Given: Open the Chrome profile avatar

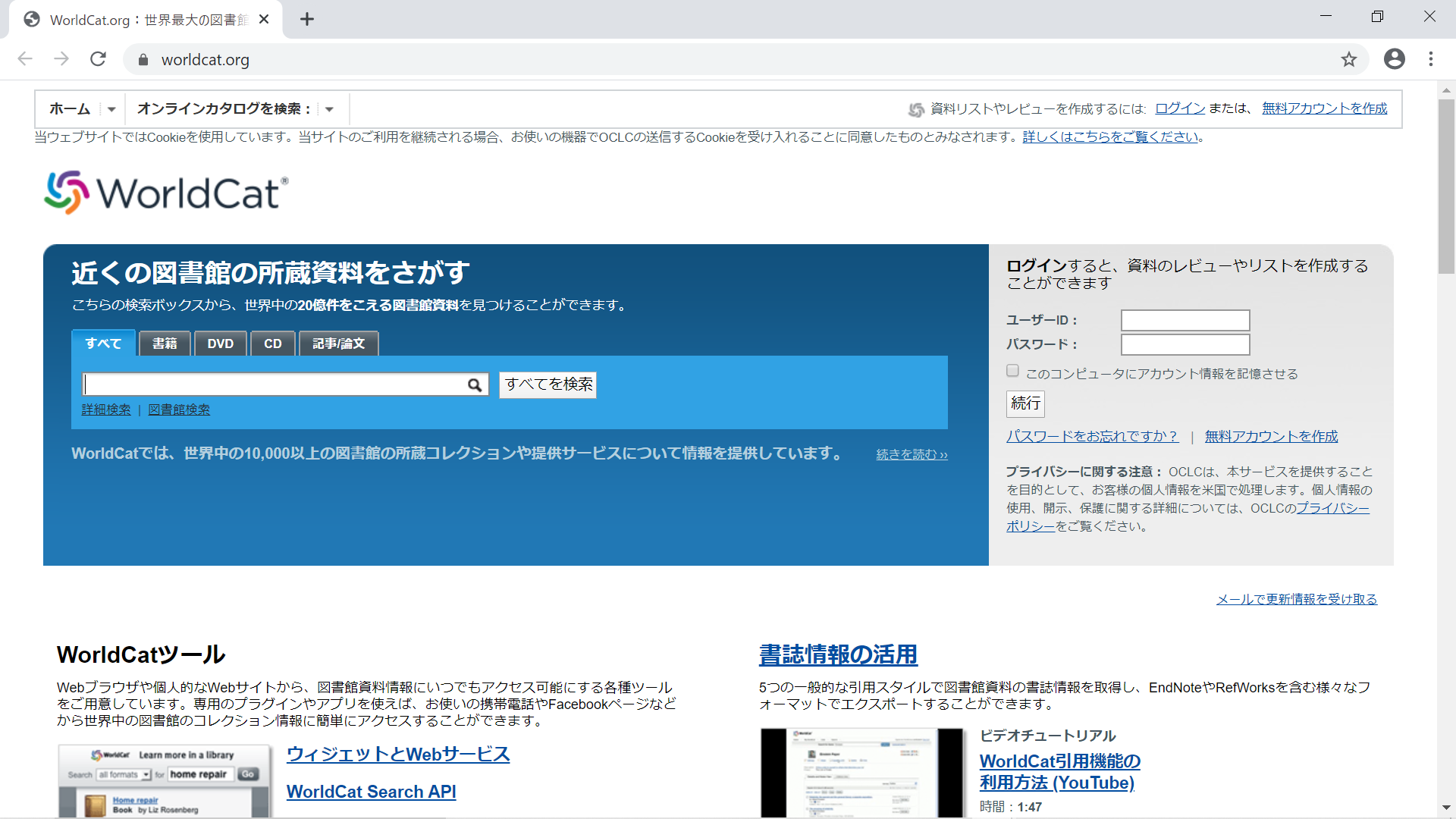Looking at the screenshot, I should tap(1394, 59).
